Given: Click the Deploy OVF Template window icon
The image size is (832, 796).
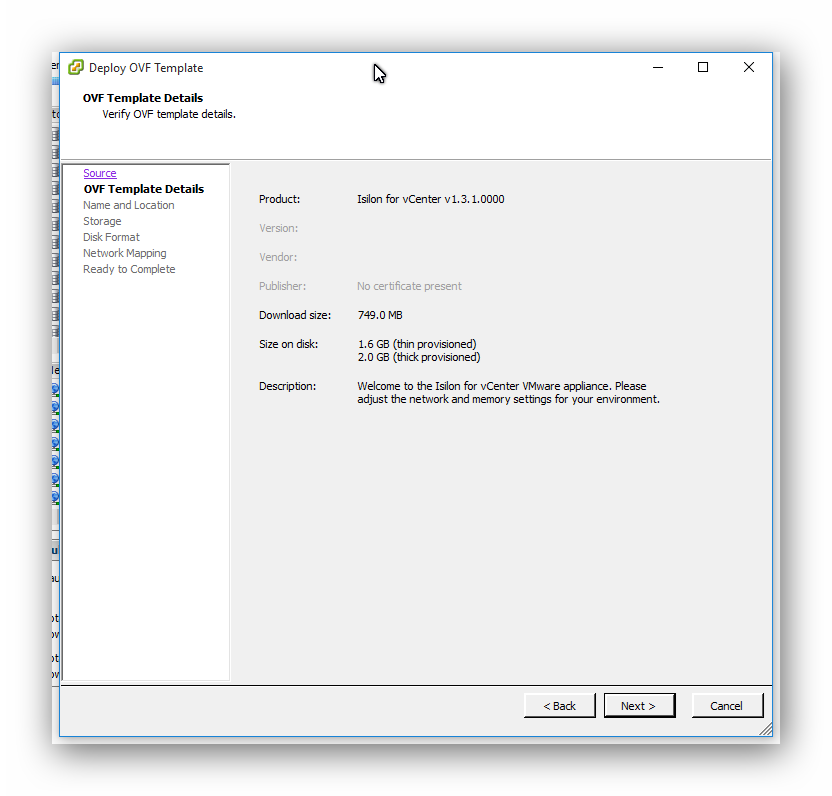Looking at the screenshot, I should pyautogui.click(x=76, y=68).
